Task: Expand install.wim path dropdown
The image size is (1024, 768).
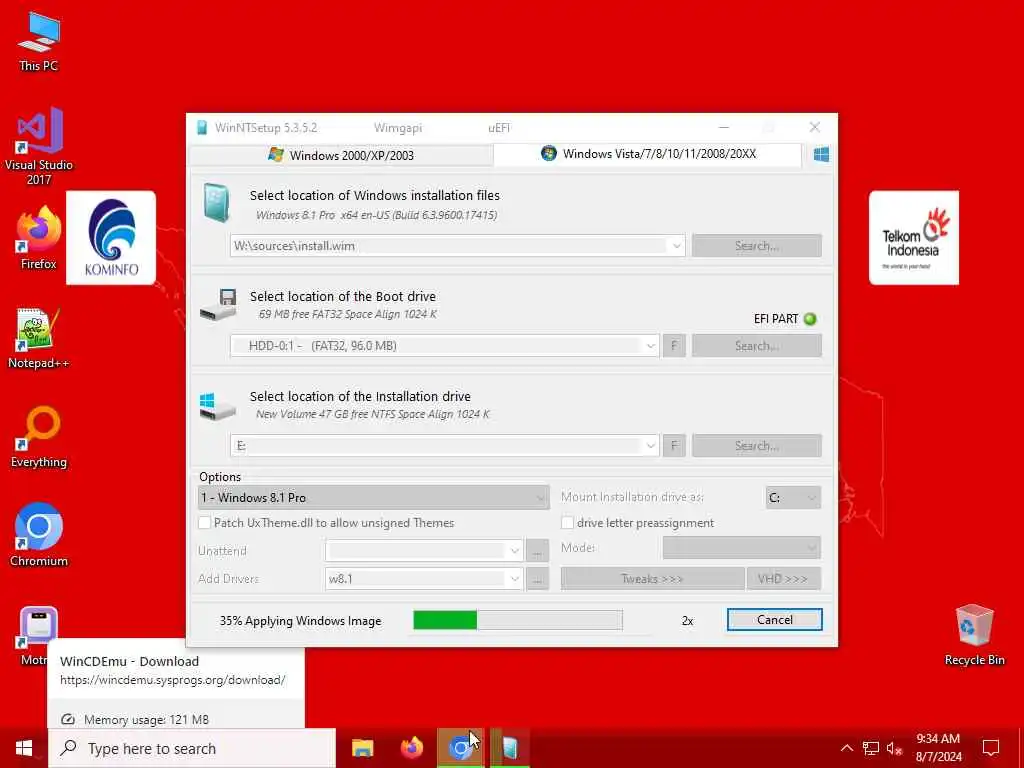Action: pos(677,246)
